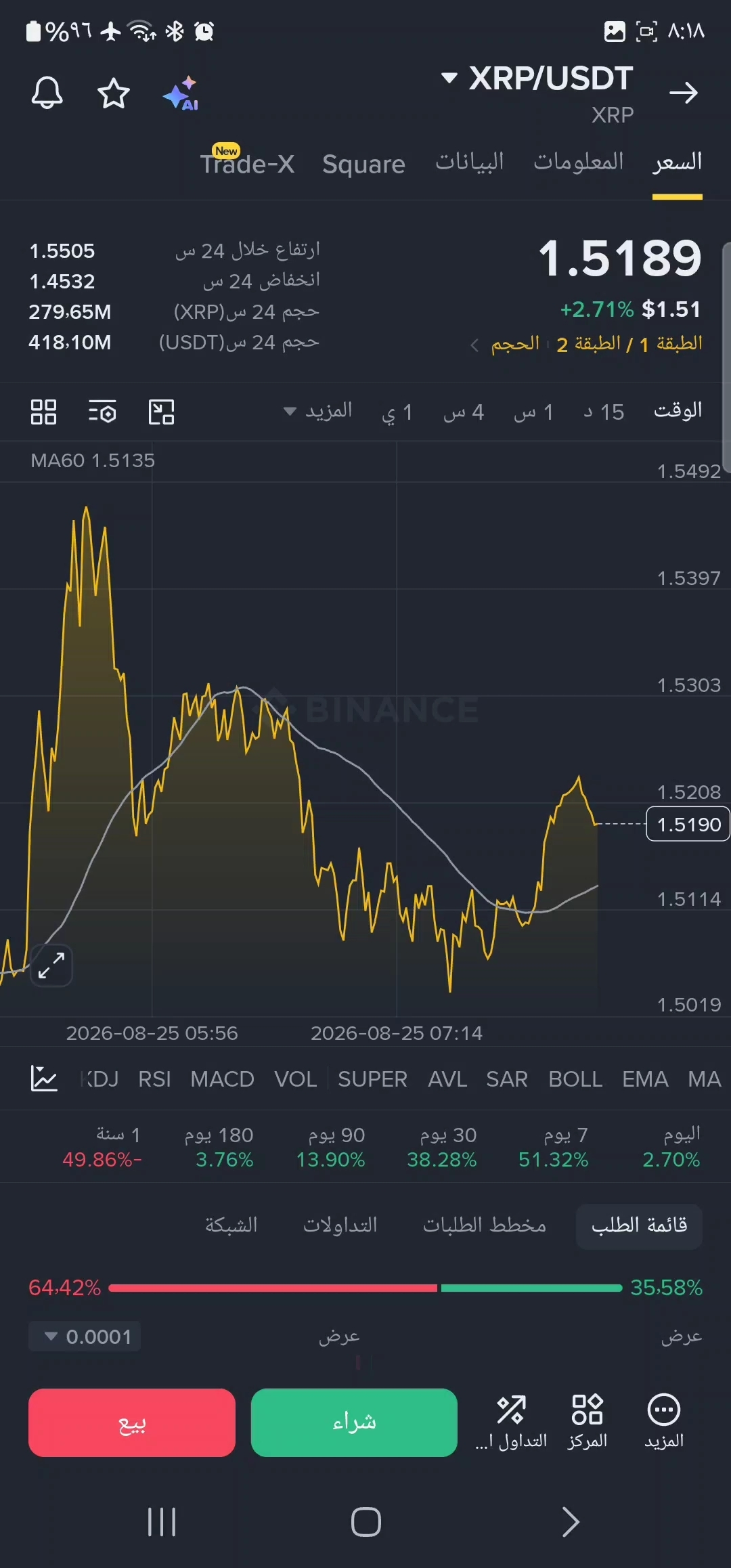Toggle the VOL indicator
Image resolution: width=731 pixels, height=1568 pixels.
pos(295,1079)
